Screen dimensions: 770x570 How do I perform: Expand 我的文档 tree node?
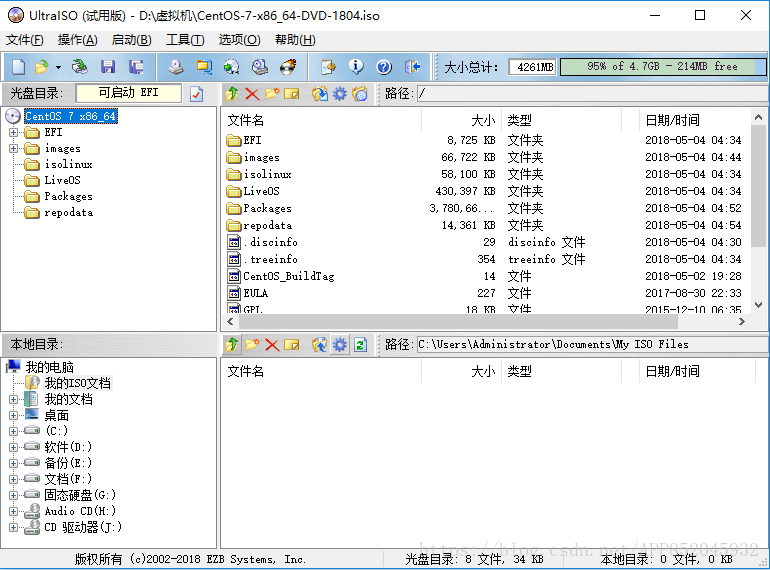(13, 400)
